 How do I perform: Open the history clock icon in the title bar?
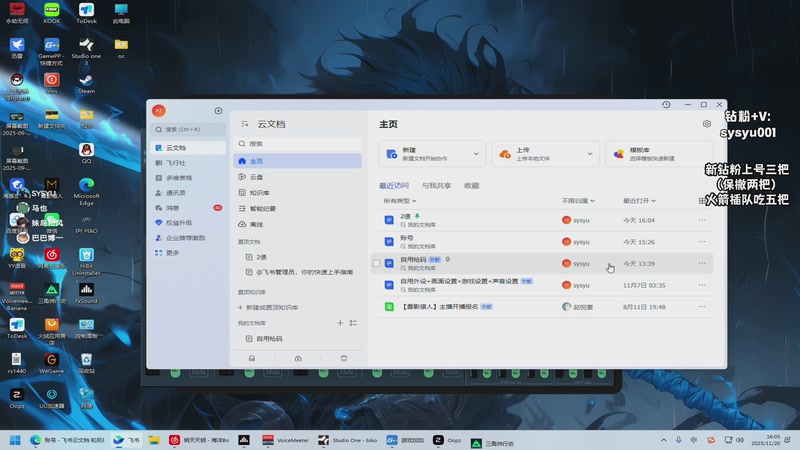pyautogui.click(x=666, y=105)
